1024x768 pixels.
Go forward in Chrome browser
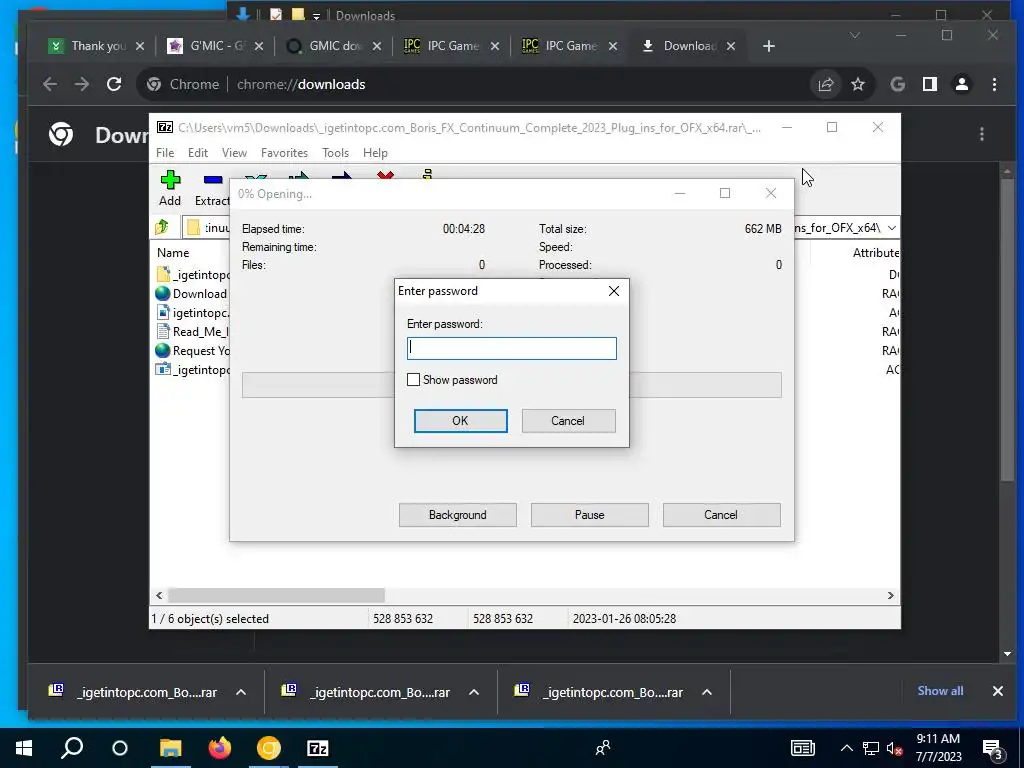82,84
